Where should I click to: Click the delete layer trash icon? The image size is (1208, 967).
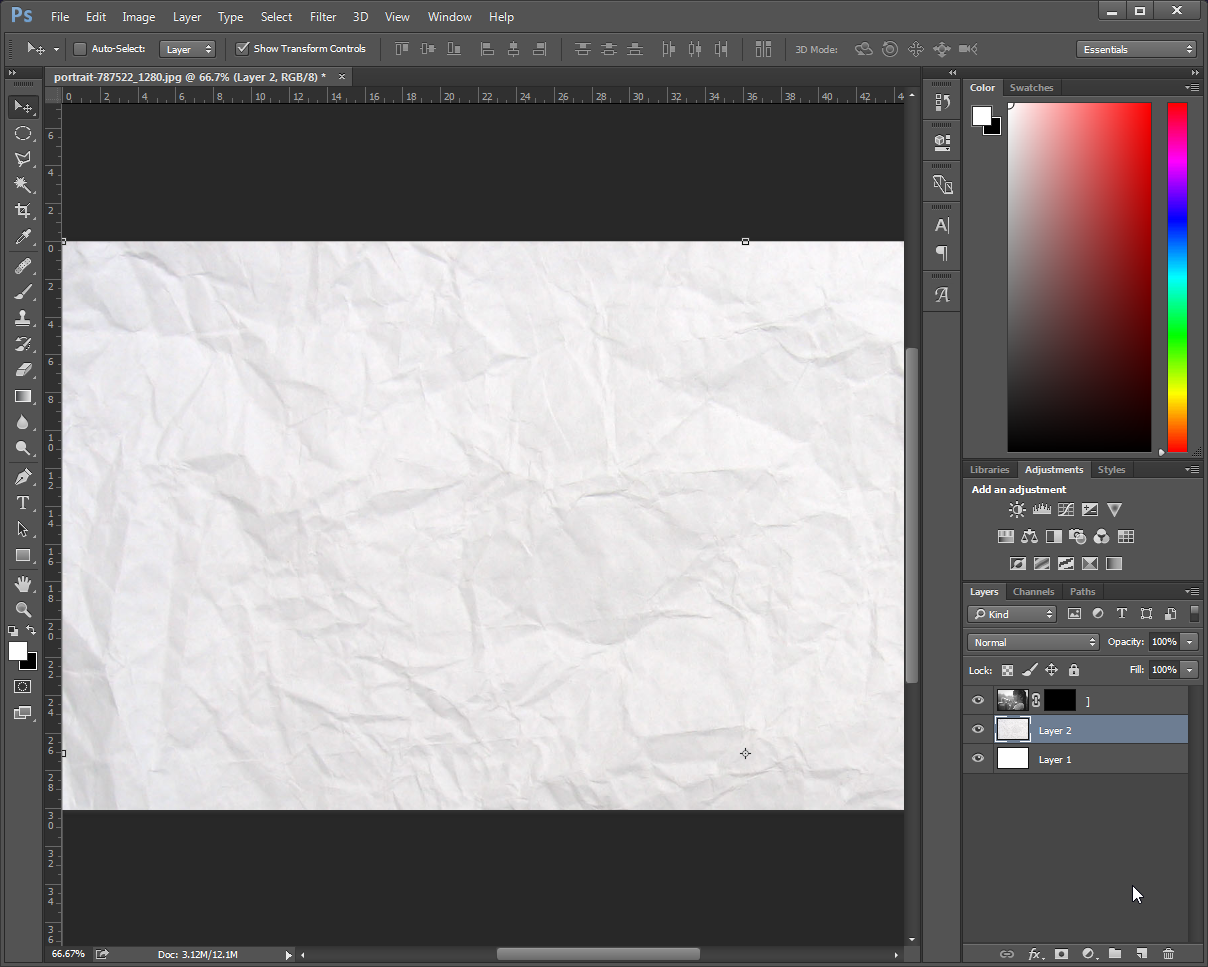(x=1168, y=954)
